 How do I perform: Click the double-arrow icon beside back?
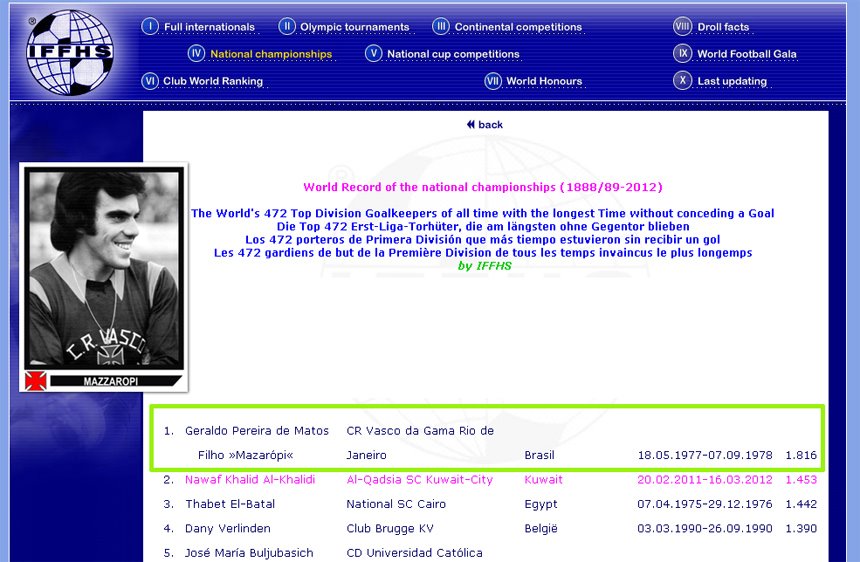pos(471,124)
